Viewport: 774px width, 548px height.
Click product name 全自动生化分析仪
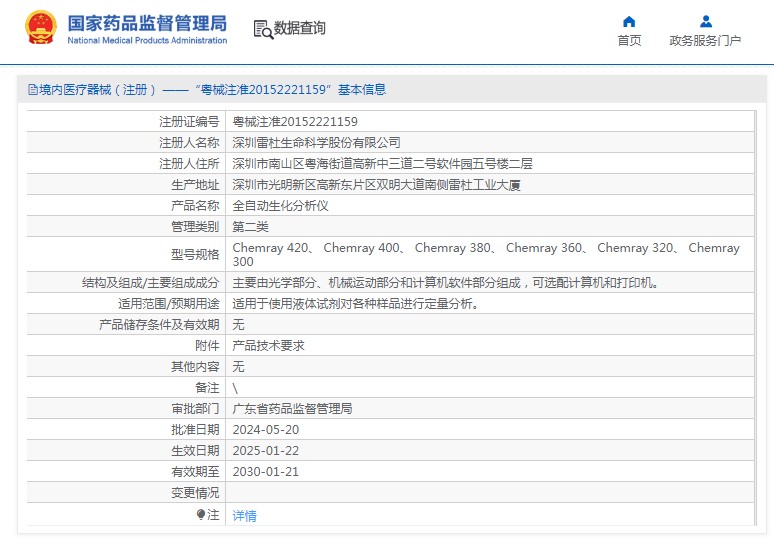tap(280, 206)
